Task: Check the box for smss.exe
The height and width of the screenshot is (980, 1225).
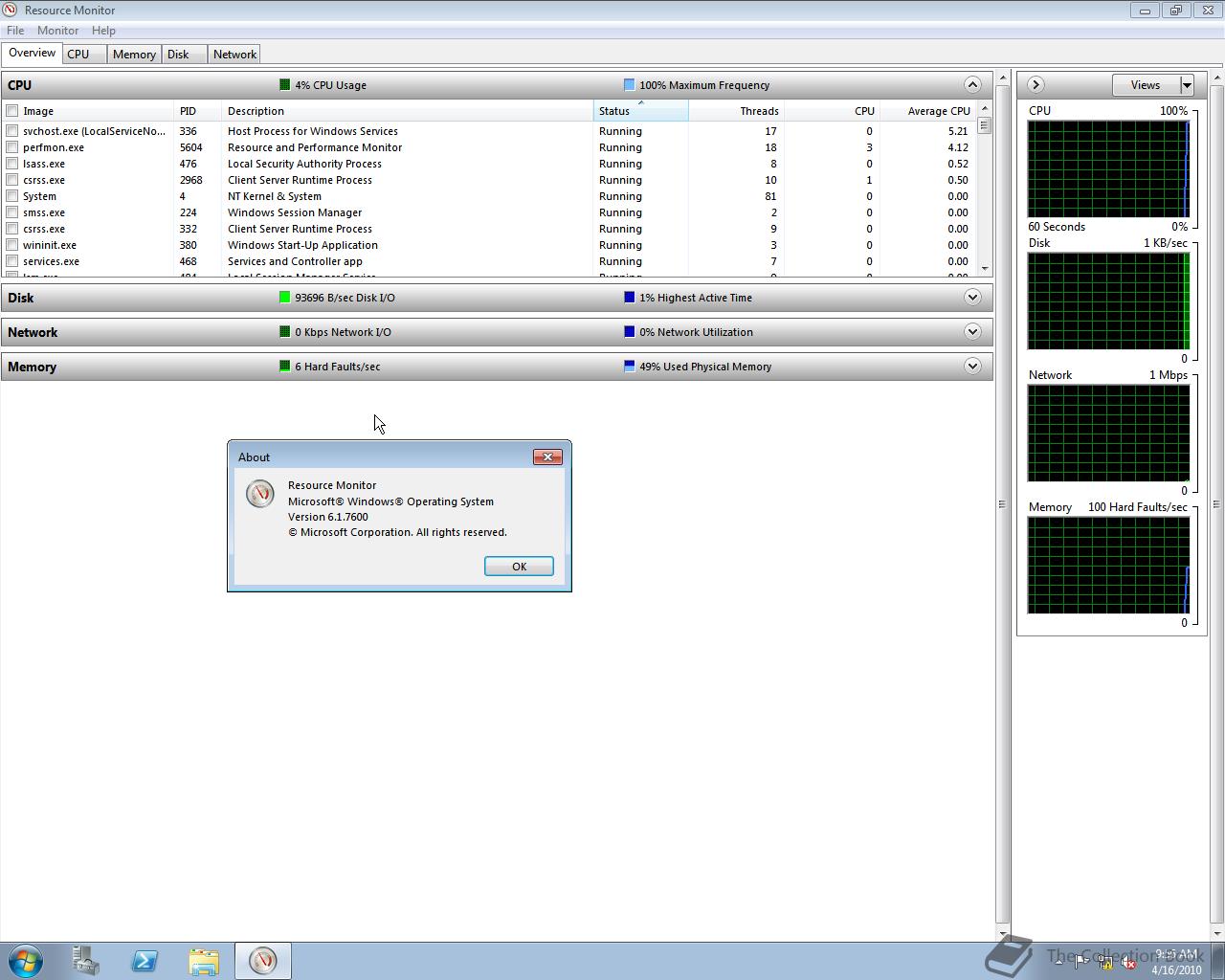Action: point(12,212)
